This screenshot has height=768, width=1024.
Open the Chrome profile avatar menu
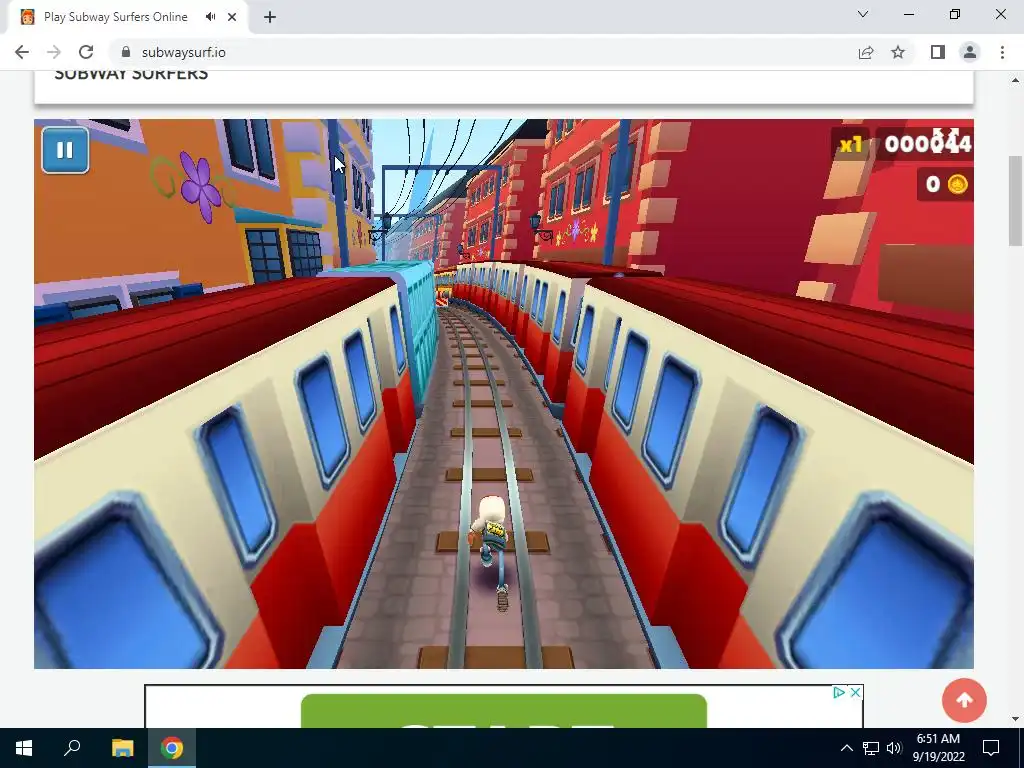(970, 52)
